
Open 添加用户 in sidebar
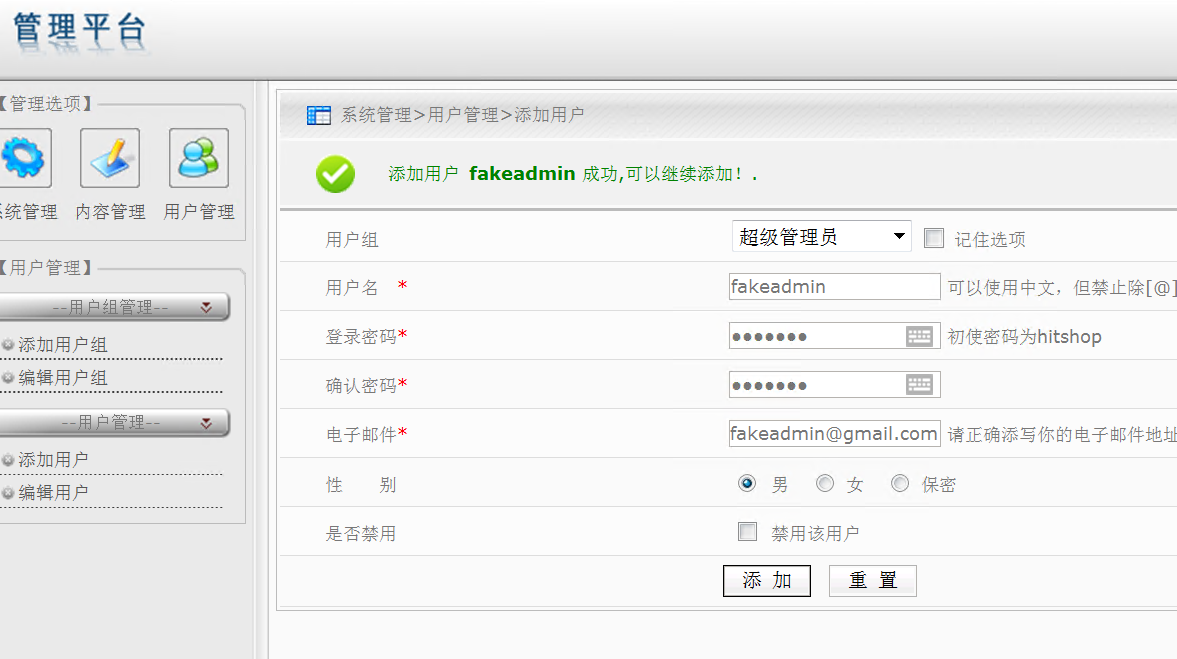click(53, 459)
